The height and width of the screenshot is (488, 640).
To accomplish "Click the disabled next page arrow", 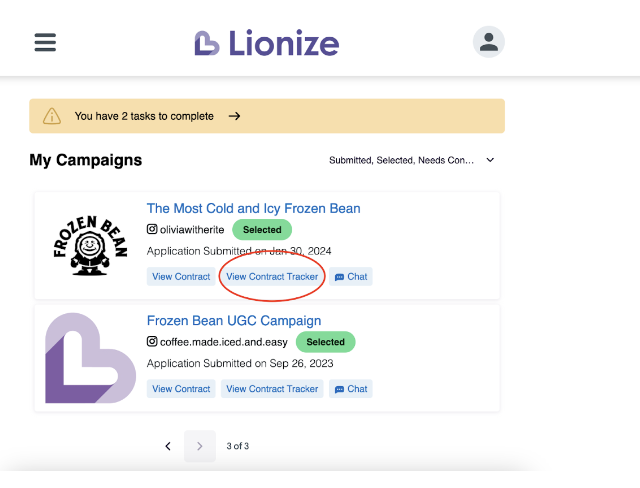I will [x=199, y=446].
